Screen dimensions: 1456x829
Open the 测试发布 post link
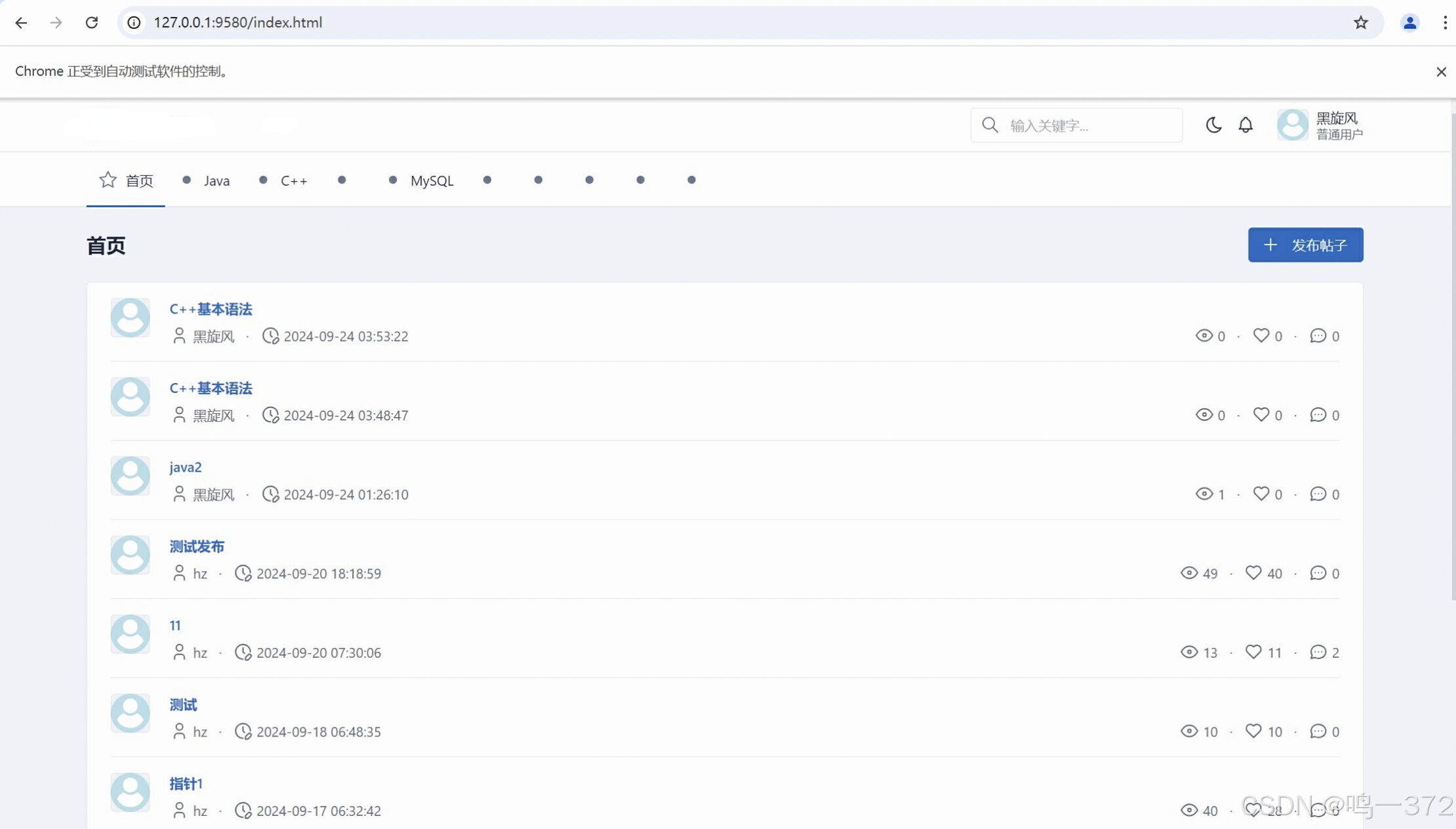coord(197,546)
